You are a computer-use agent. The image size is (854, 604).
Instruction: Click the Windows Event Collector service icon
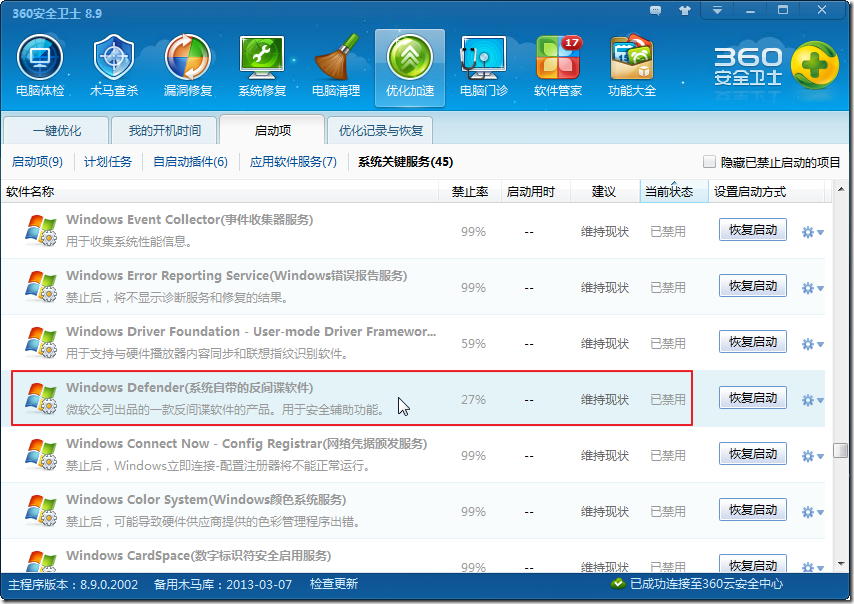[41, 230]
